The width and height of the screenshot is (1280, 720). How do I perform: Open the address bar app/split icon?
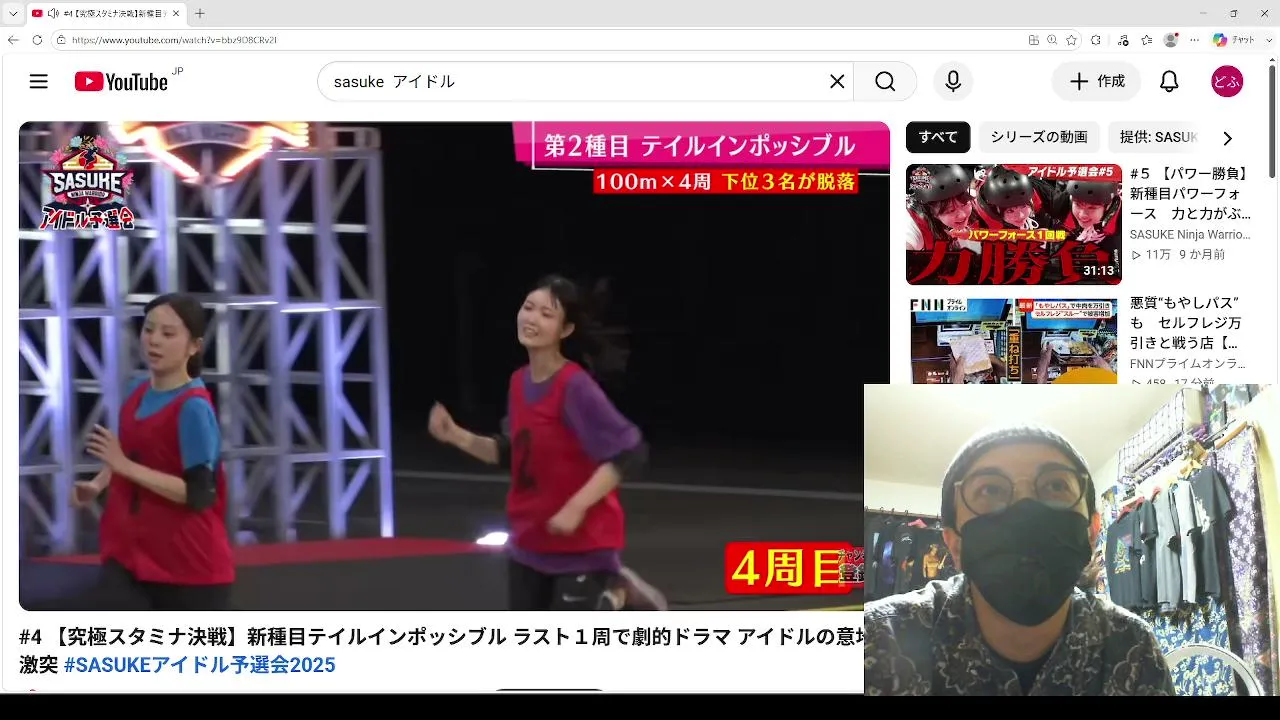(1034, 40)
